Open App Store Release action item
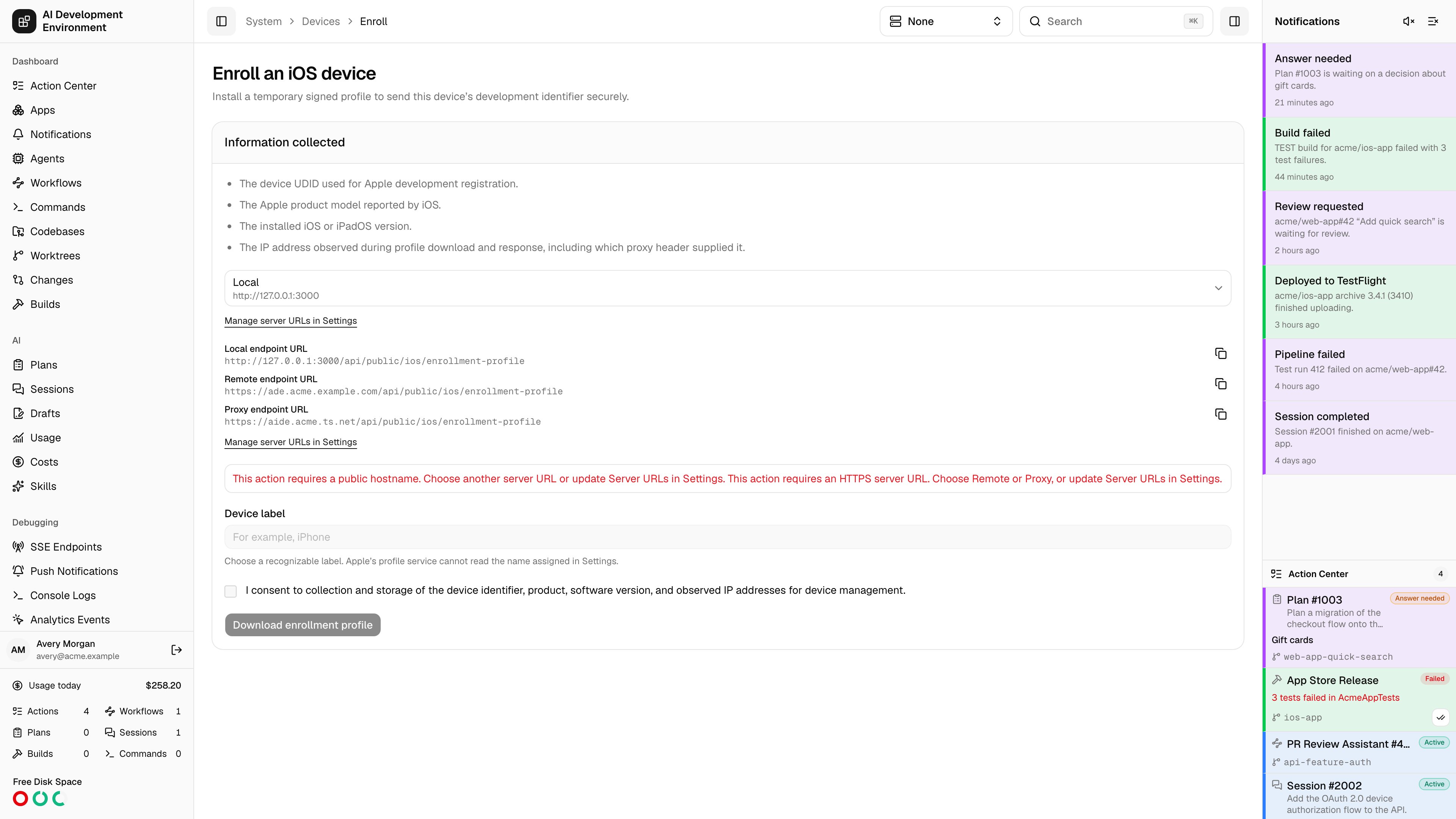 tap(1359, 699)
